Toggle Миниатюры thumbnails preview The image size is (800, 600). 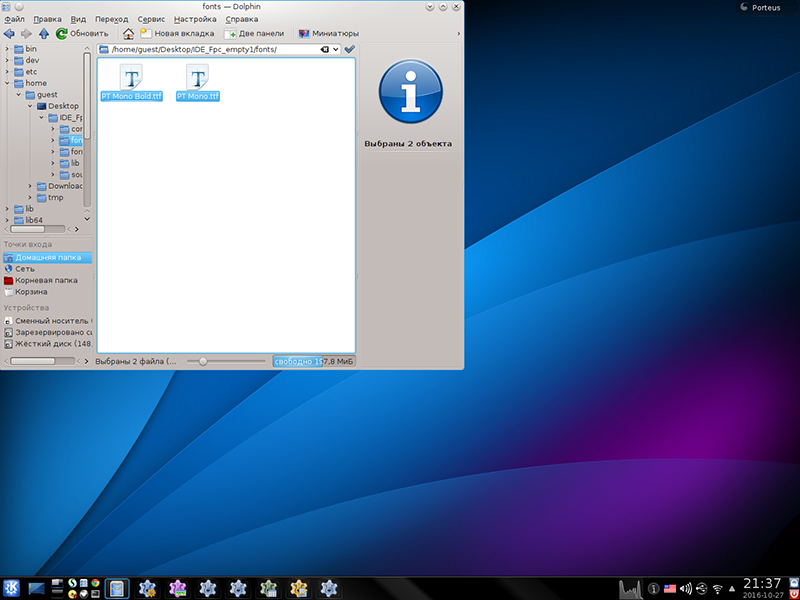(329, 34)
